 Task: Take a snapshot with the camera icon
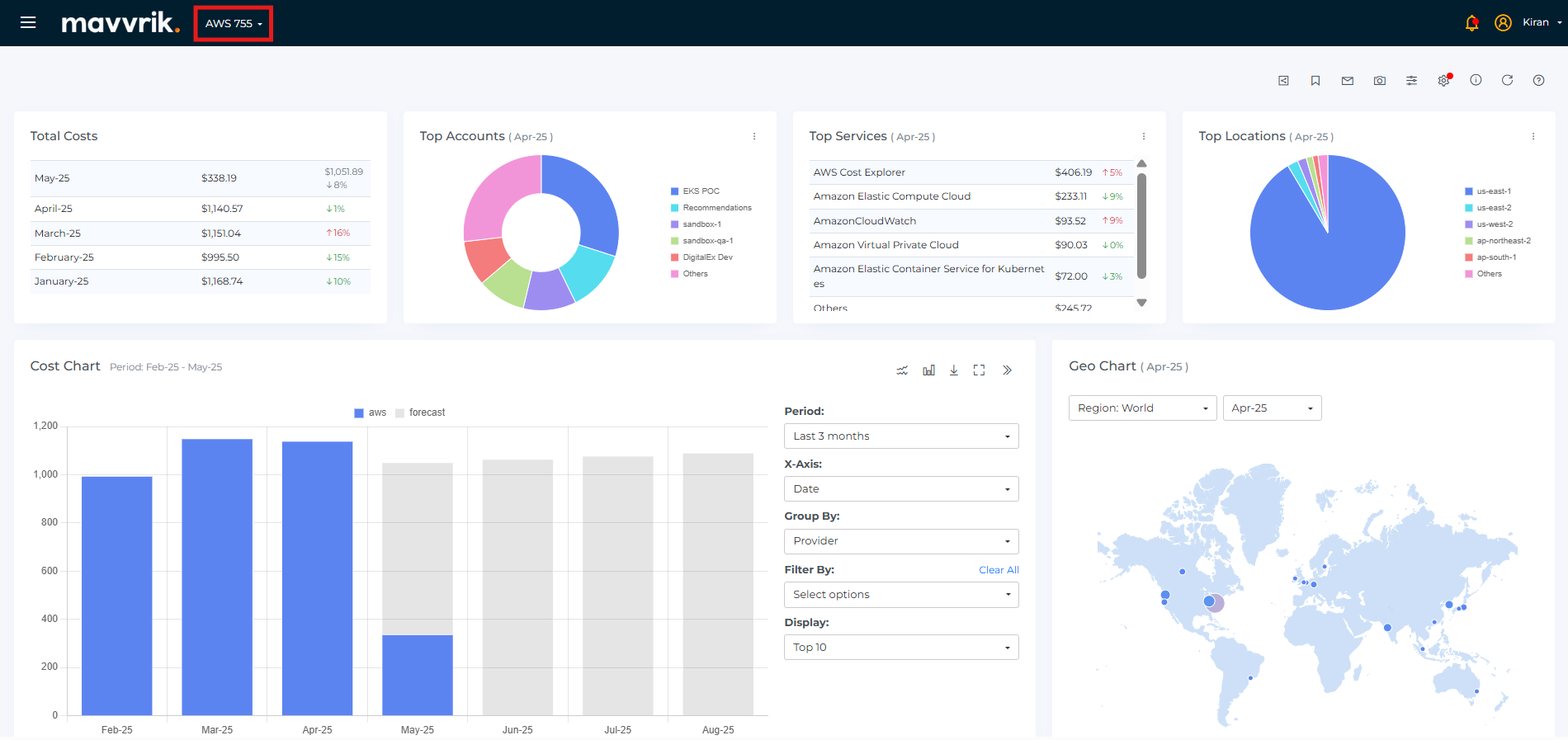1380,81
